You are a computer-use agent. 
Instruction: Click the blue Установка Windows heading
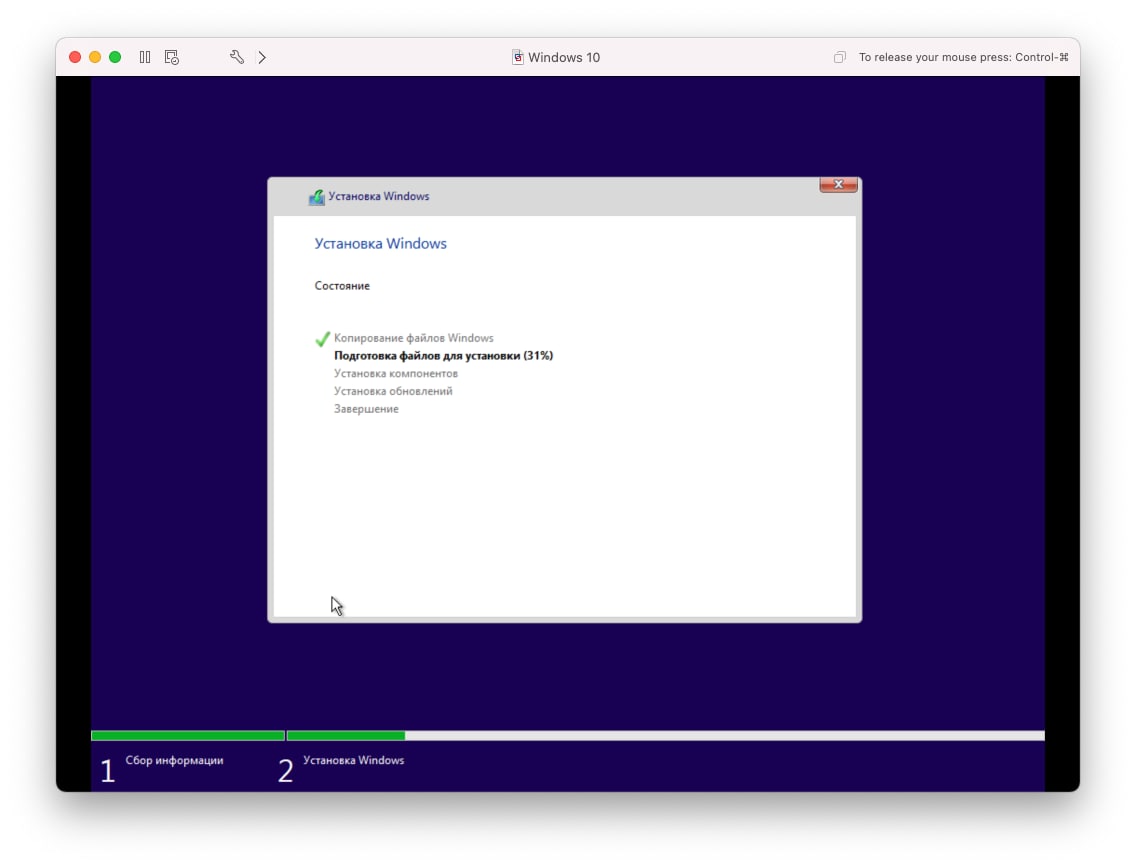(x=380, y=243)
